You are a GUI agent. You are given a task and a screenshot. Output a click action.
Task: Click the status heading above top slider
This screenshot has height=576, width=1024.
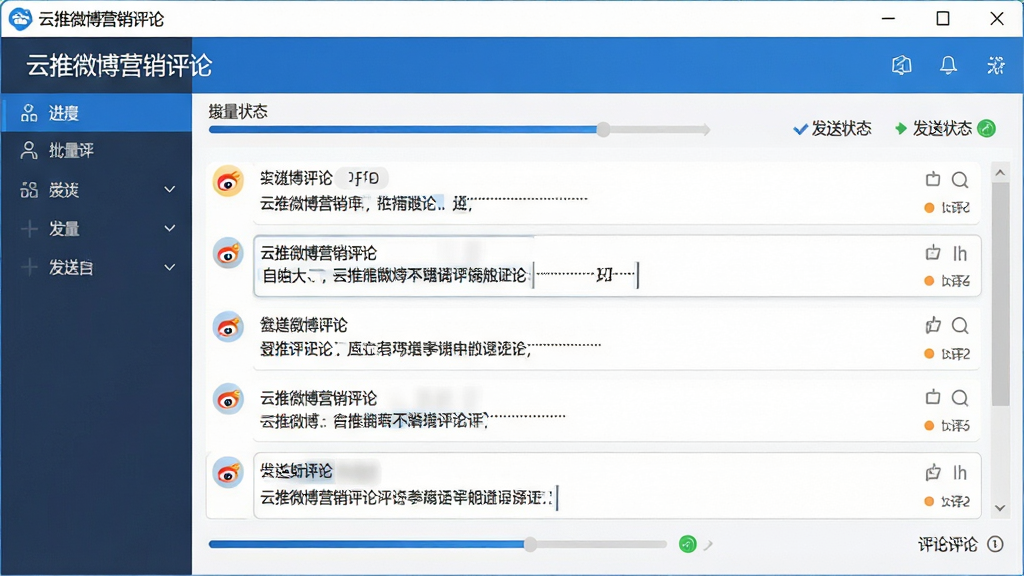click(238, 111)
